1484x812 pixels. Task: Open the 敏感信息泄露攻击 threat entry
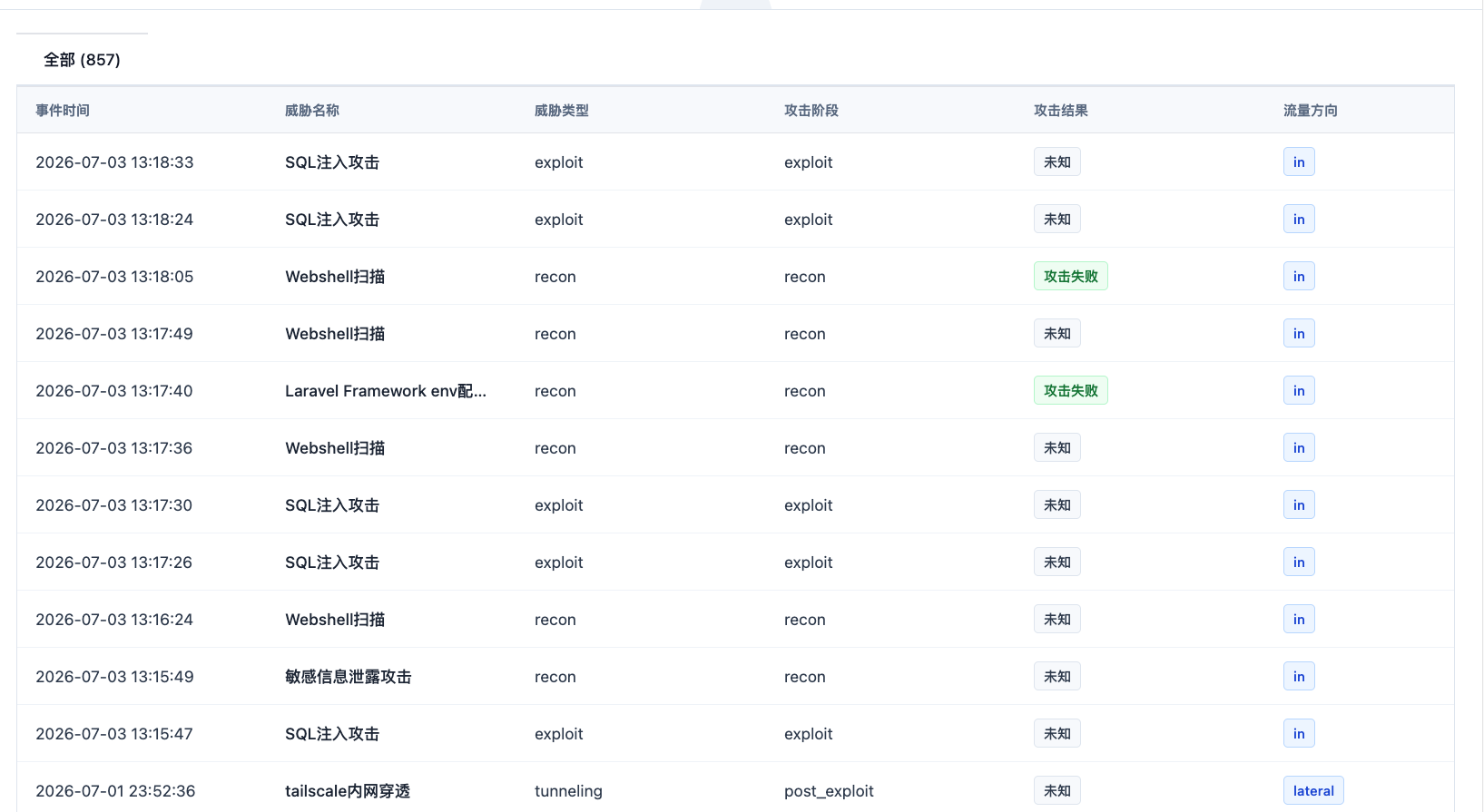click(x=349, y=677)
